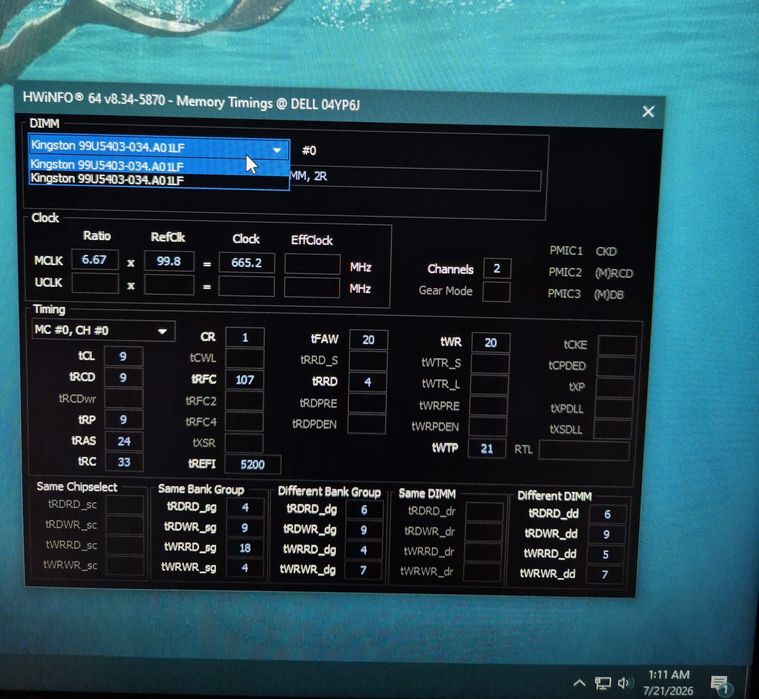The height and width of the screenshot is (699, 759).
Task: Click the Channels value field showing 2
Action: (497, 269)
